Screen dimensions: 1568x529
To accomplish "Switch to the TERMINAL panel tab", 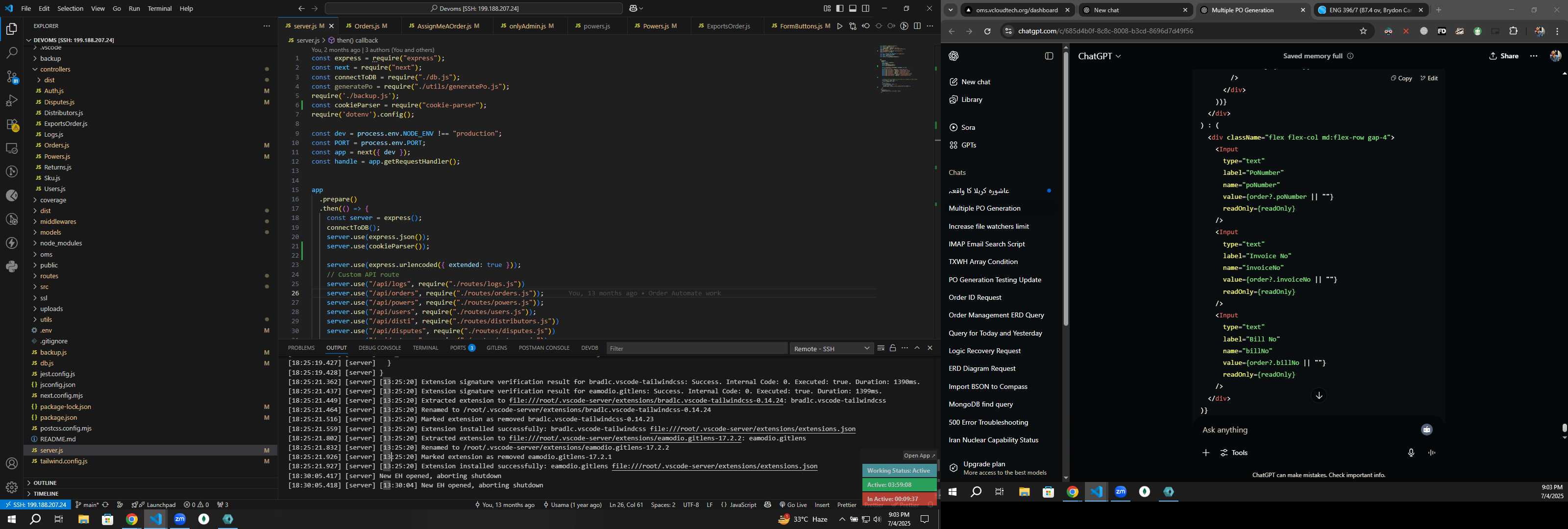I will coord(425,348).
